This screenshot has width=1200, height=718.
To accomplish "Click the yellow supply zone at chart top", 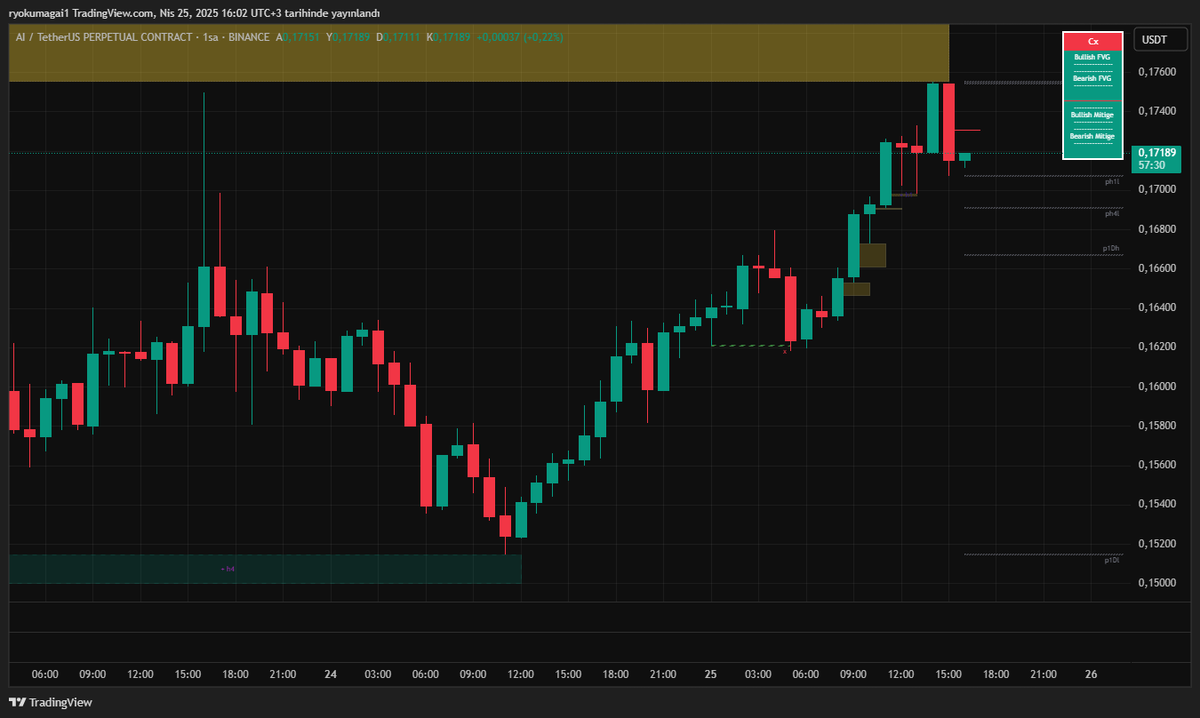I will pyautogui.click(x=478, y=53).
